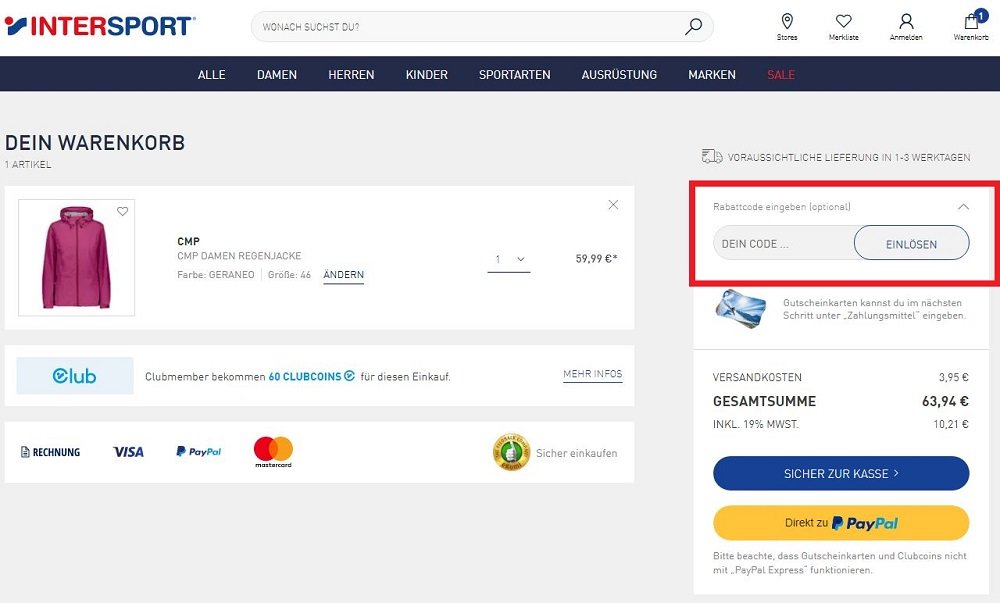The height and width of the screenshot is (603, 1000).
Task: Open the DAMEN menu
Action: [x=277, y=75]
